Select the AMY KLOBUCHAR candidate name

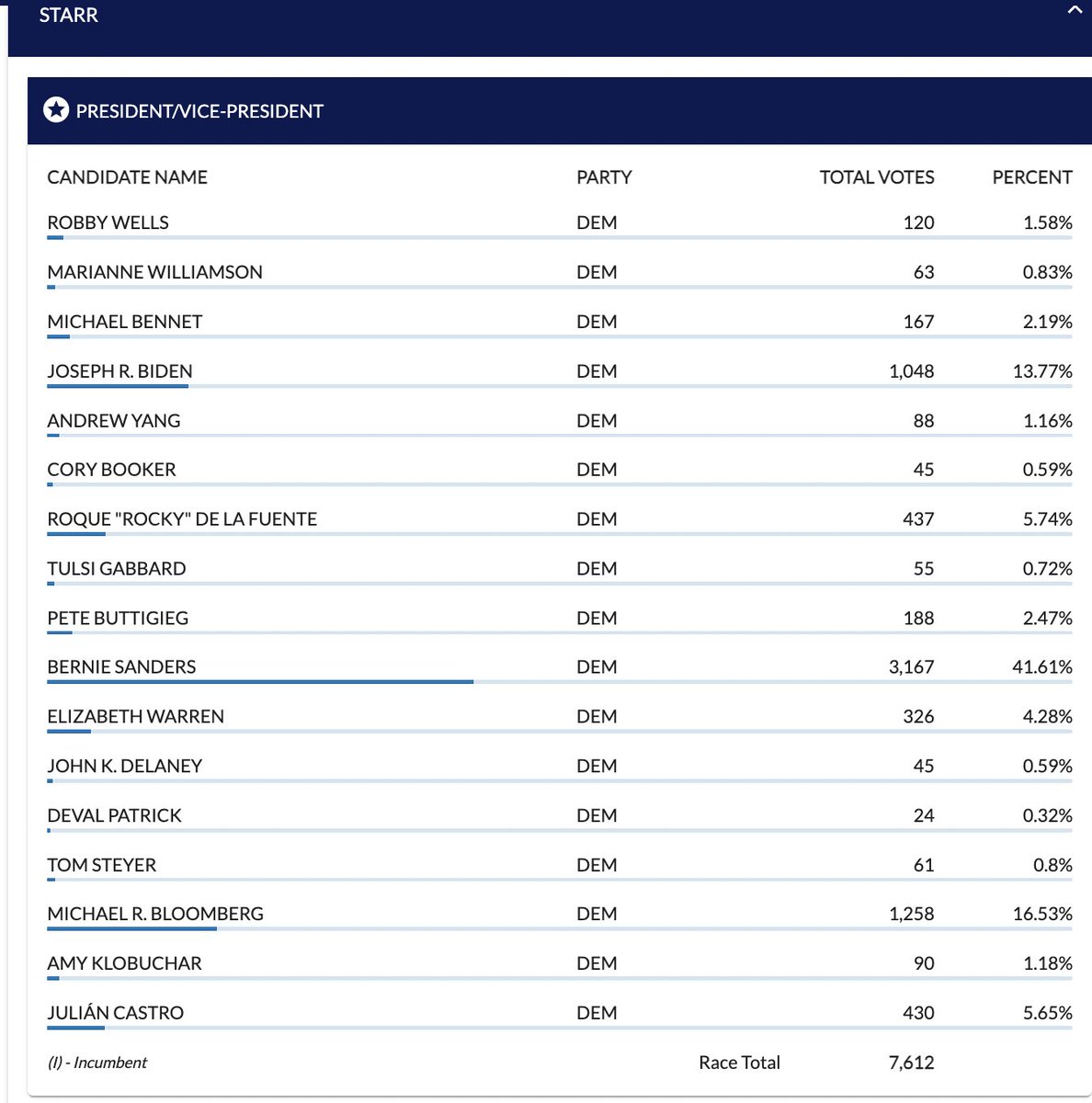click(x=124, y=964)
